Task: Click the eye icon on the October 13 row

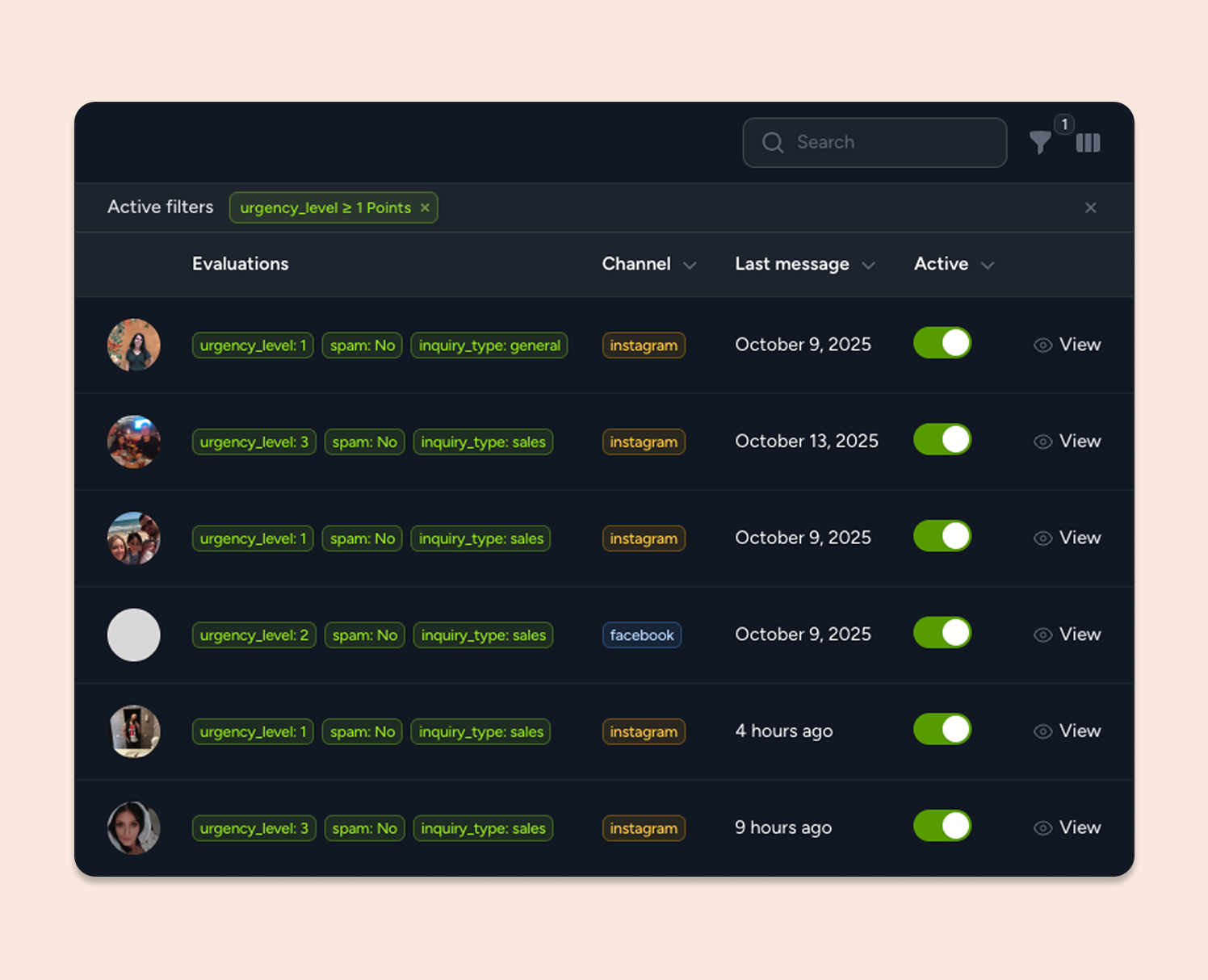Action: (x=1042, y=442)
